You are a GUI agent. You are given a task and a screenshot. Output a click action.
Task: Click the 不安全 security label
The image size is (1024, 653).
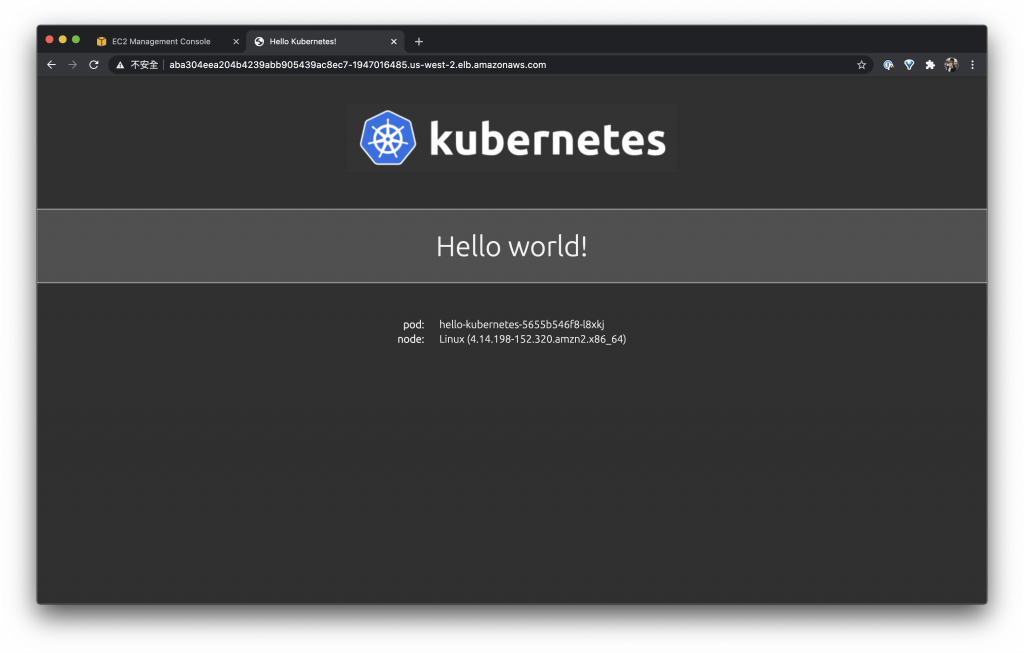coord(144,65)
